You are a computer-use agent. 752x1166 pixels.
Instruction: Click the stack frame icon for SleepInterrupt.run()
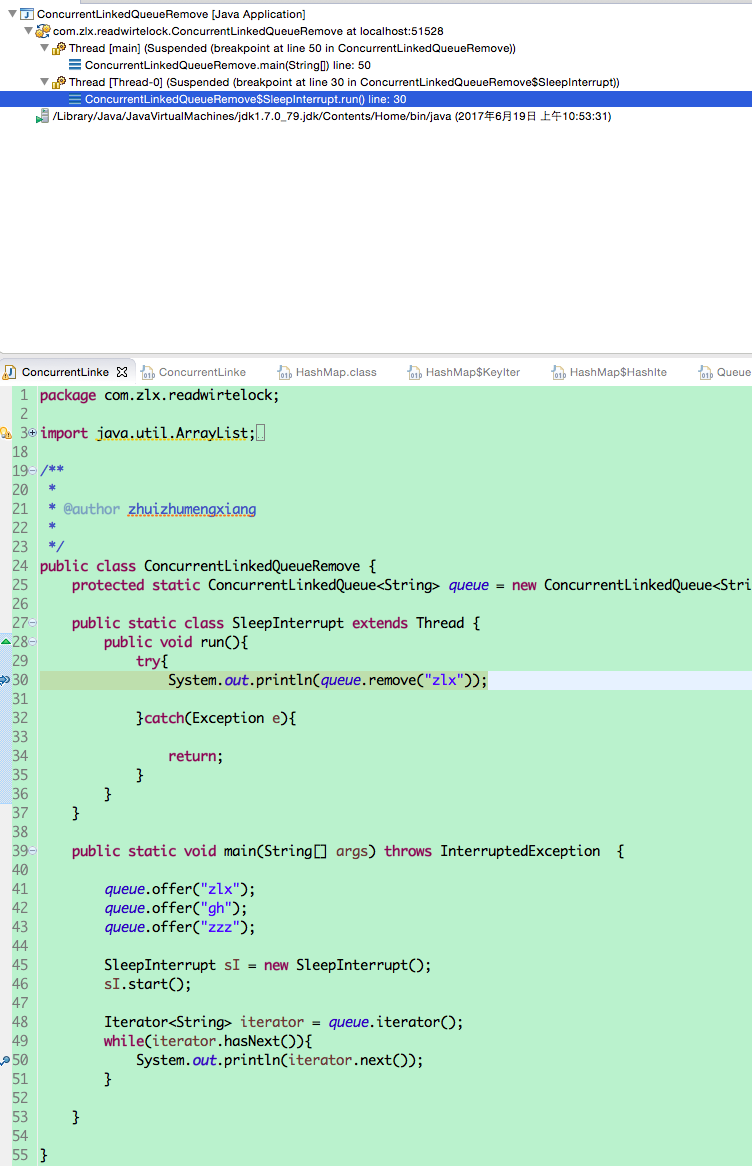click(x=75, y=100)
